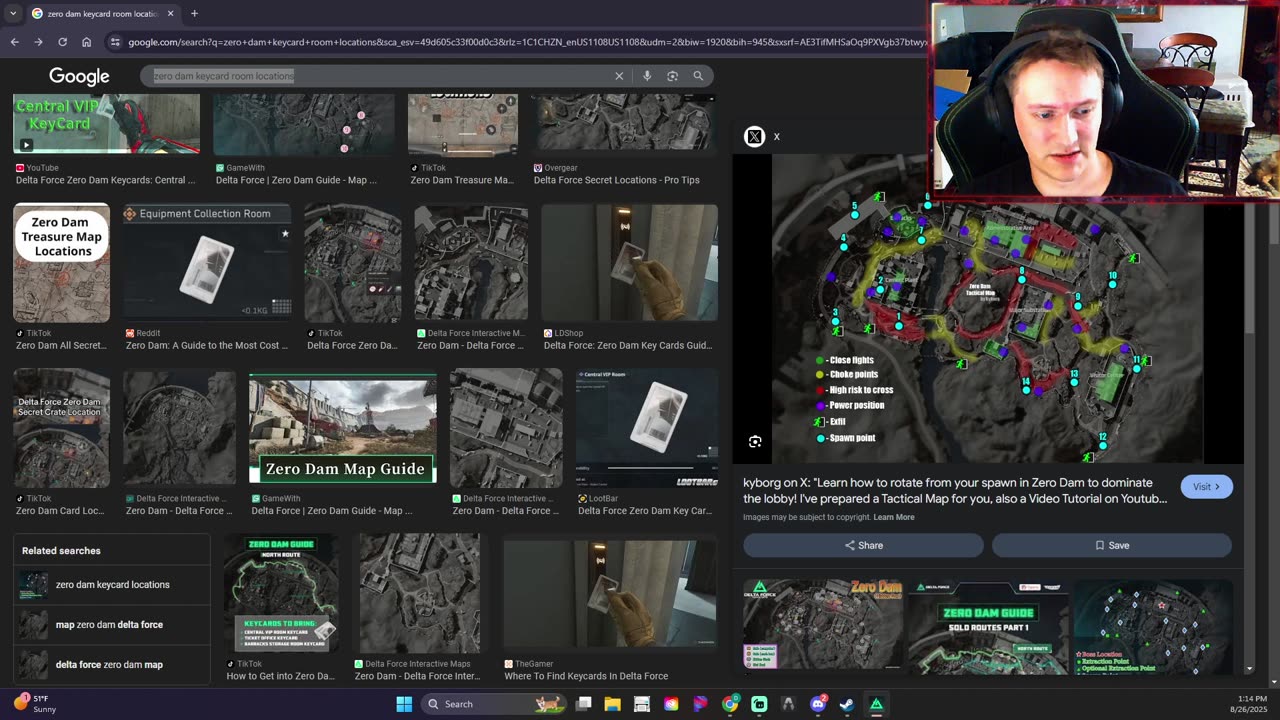
Task: Open TikTok How to Get into Zero Dam result
Action: [281, 676]
